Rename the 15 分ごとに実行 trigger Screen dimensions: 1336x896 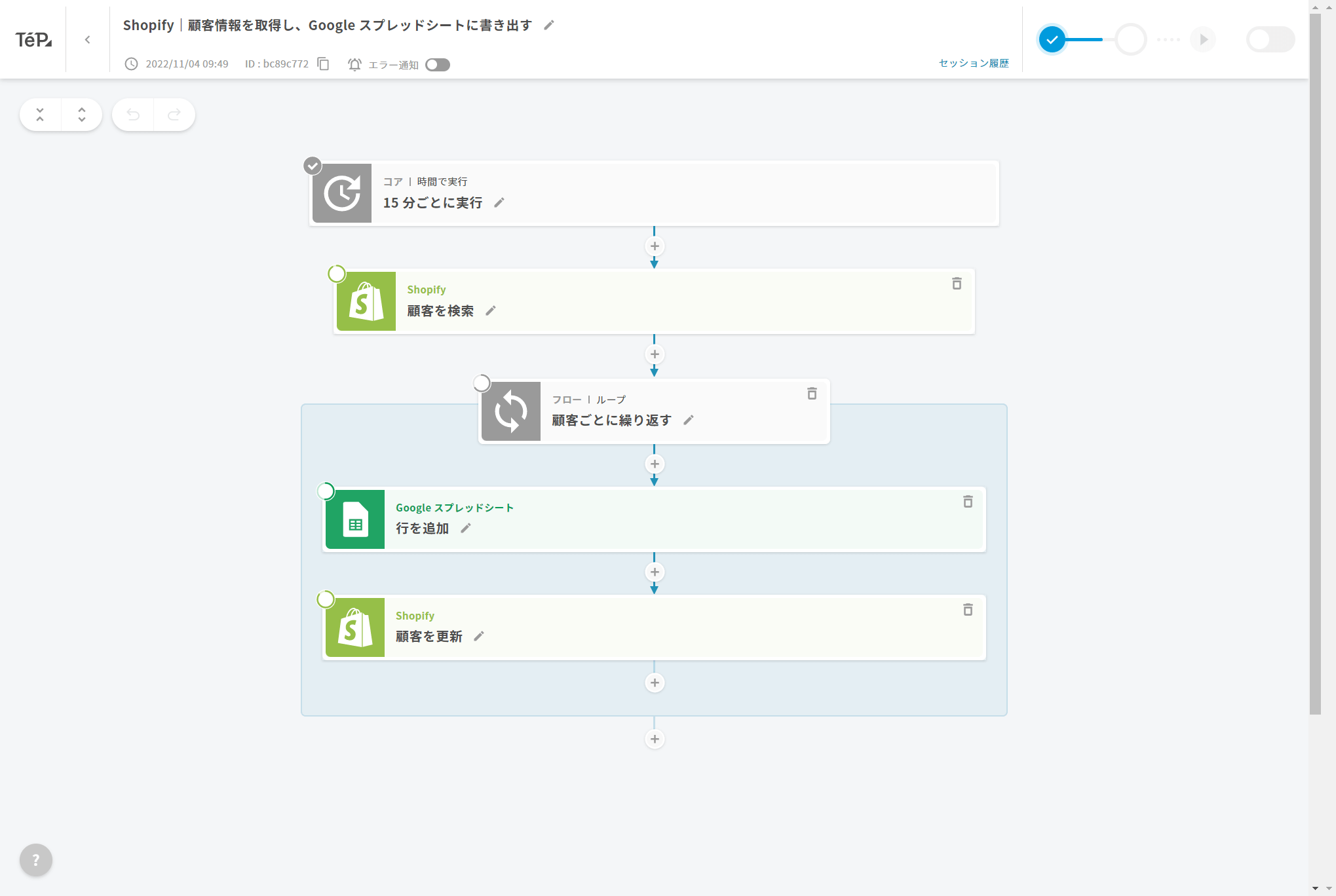[x=499, y=203]
